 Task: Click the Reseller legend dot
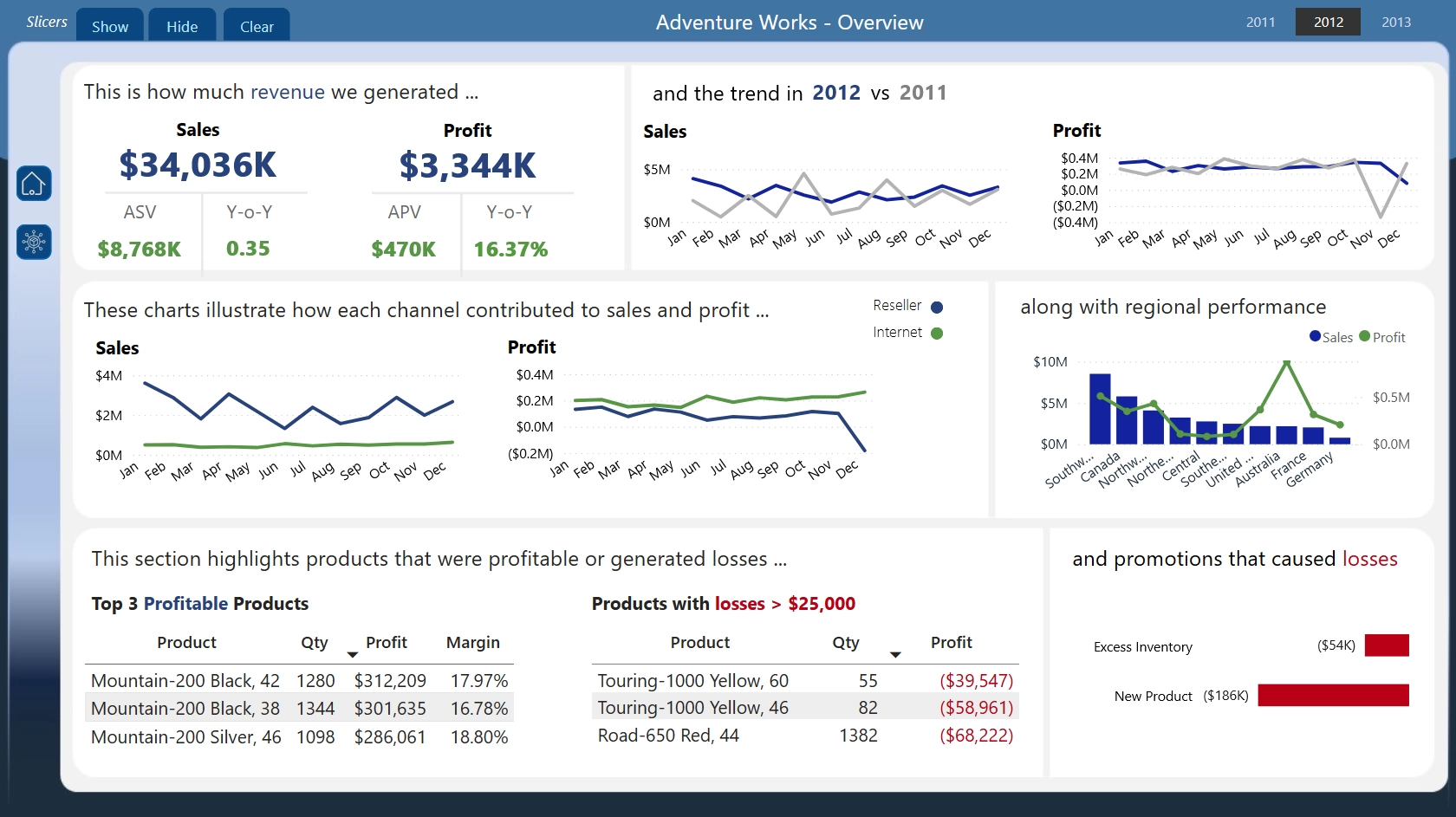click(937, 307)
